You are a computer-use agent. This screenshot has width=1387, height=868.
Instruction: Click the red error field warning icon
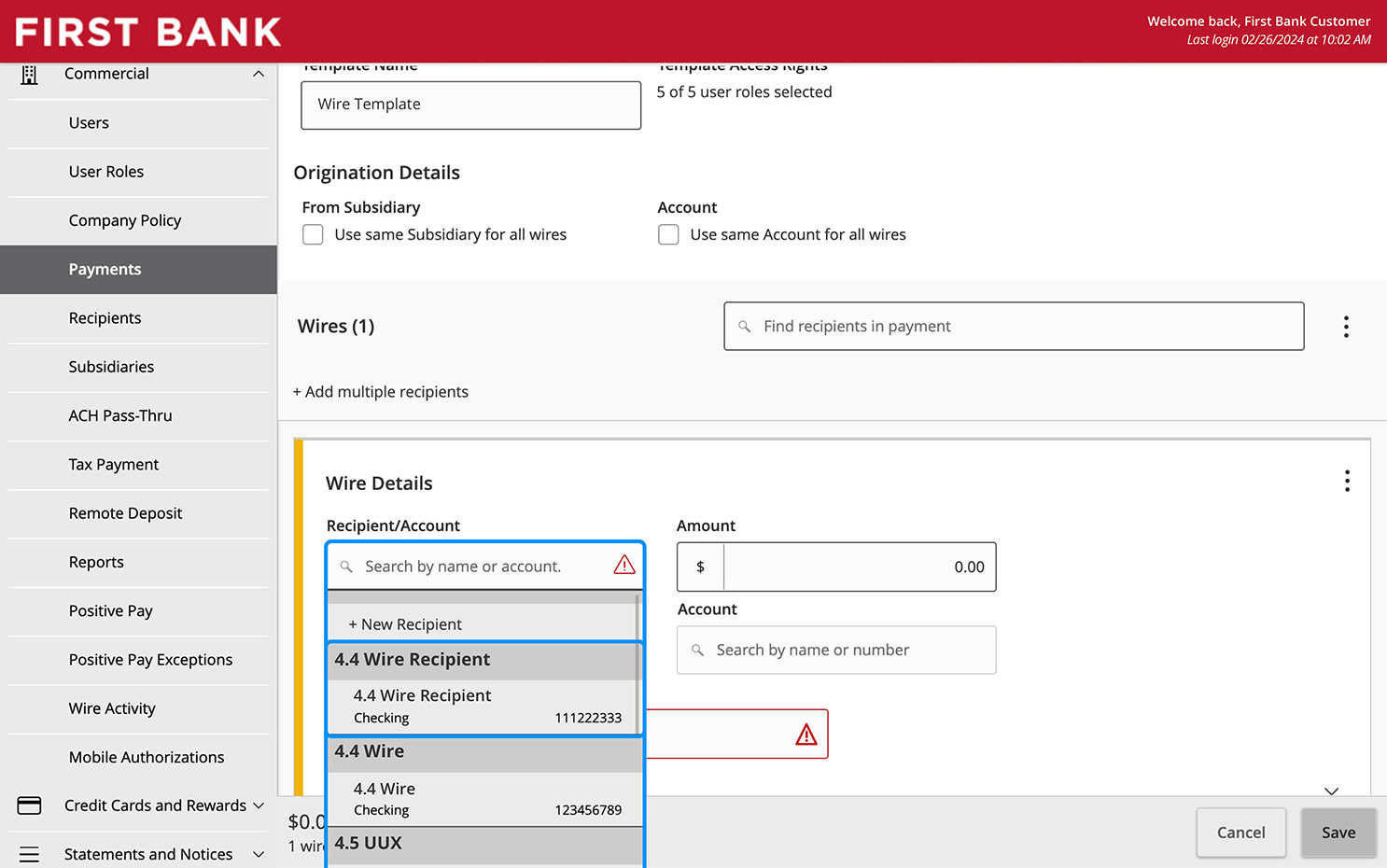[806, 735]
